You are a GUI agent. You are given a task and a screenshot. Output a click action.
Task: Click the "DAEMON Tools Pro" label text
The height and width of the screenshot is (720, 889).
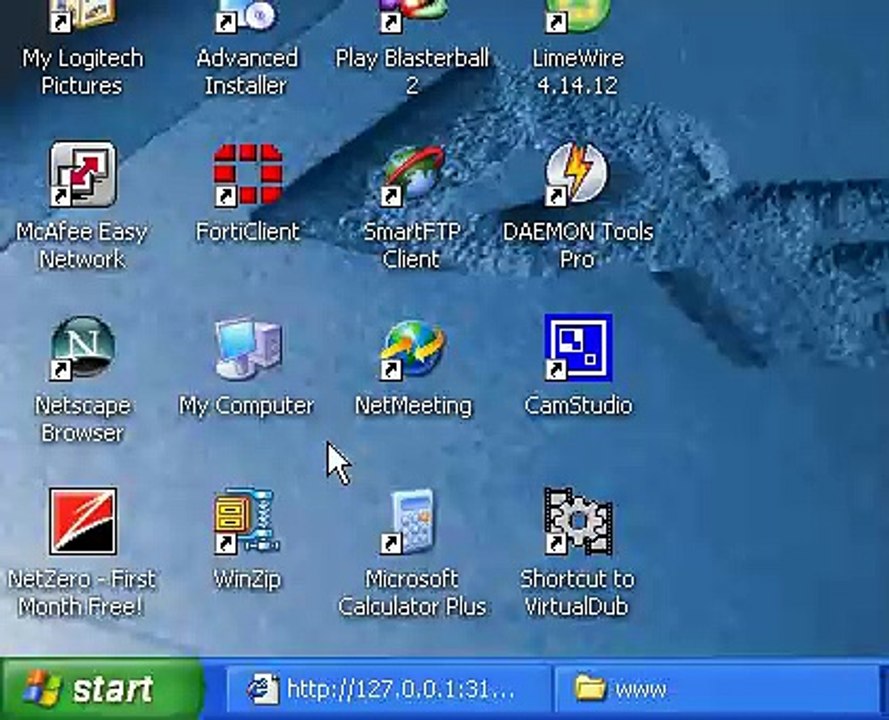(x=578, y=245)
